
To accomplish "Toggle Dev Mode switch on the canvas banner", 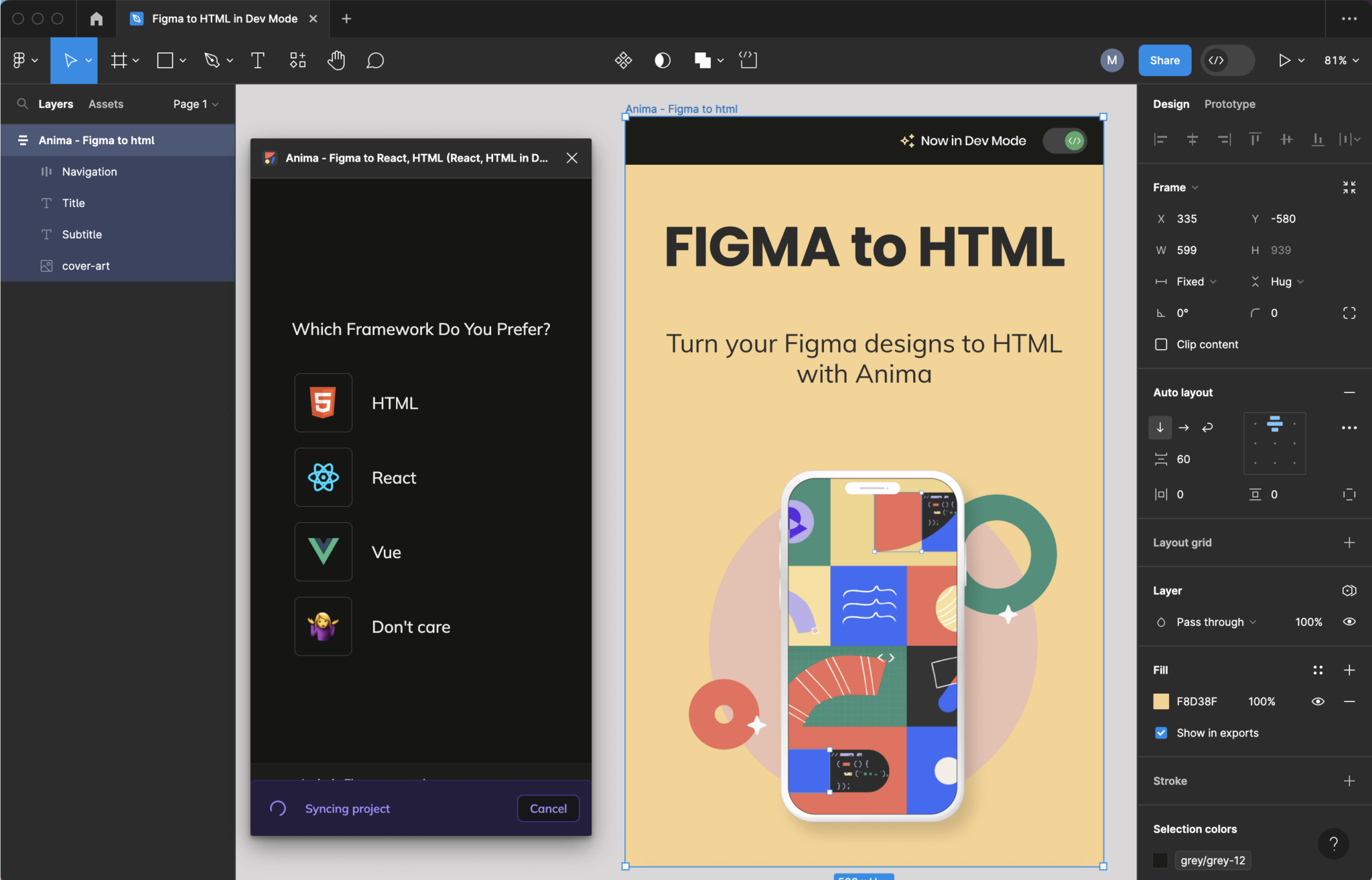I will pyautogui.click(x=1064, y=140).
